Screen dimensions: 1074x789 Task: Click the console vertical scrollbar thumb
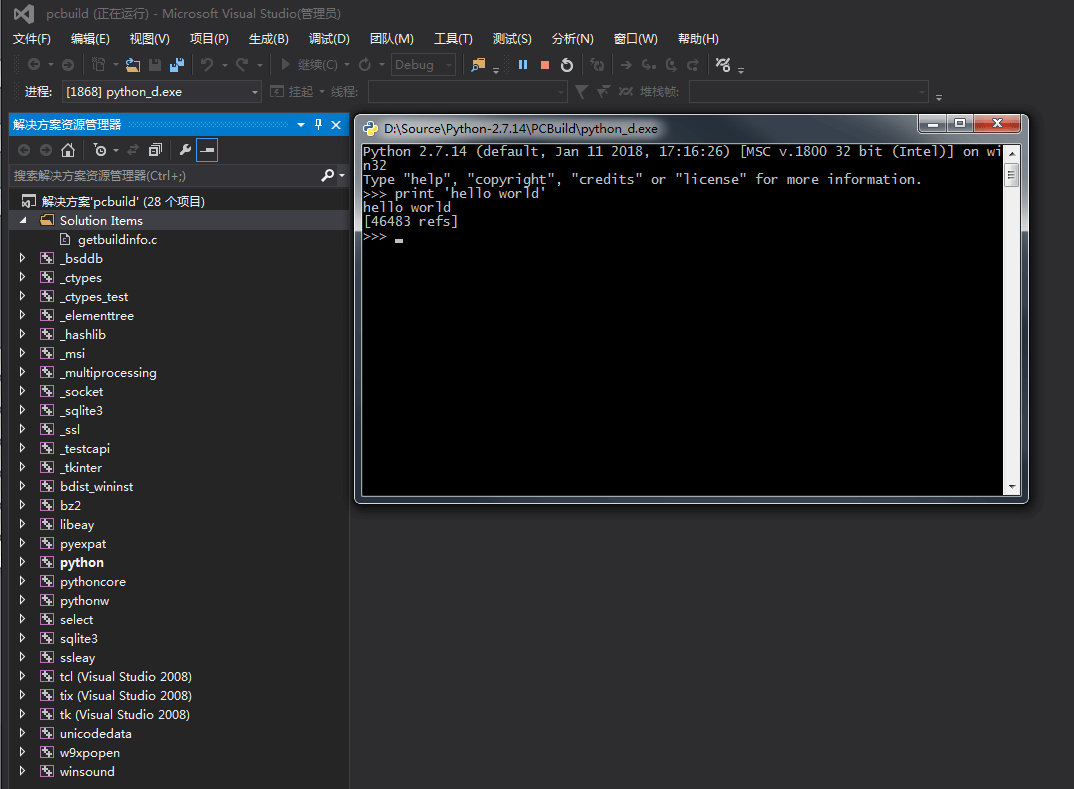coord(1012,175)
